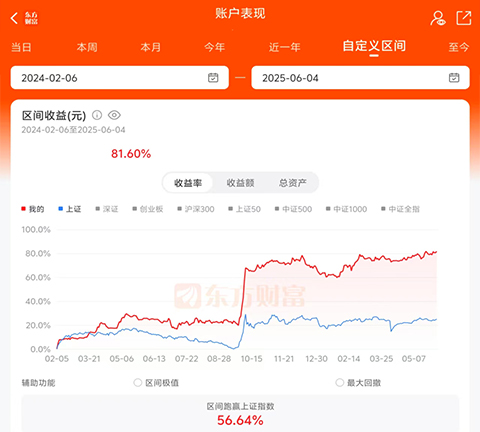Enable the 创业板 legend series
This screenshot has height=432, width=480.
coord(148,209)
